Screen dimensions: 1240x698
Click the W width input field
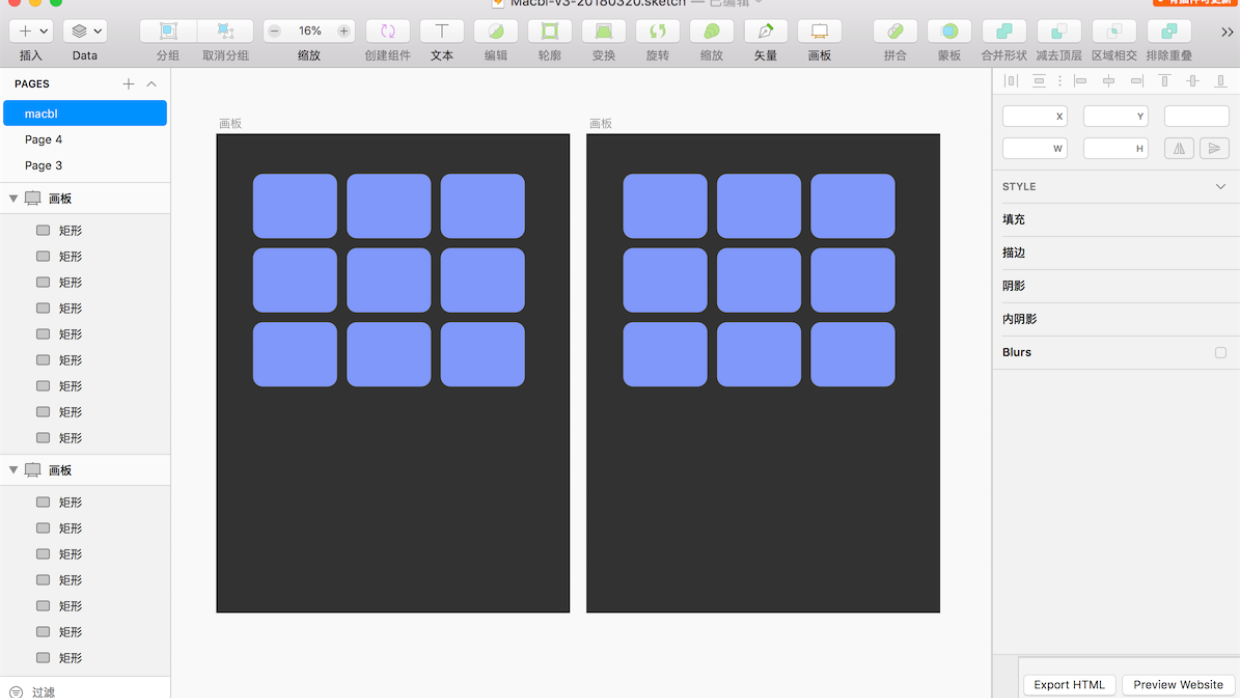(x=1035, y=148)
